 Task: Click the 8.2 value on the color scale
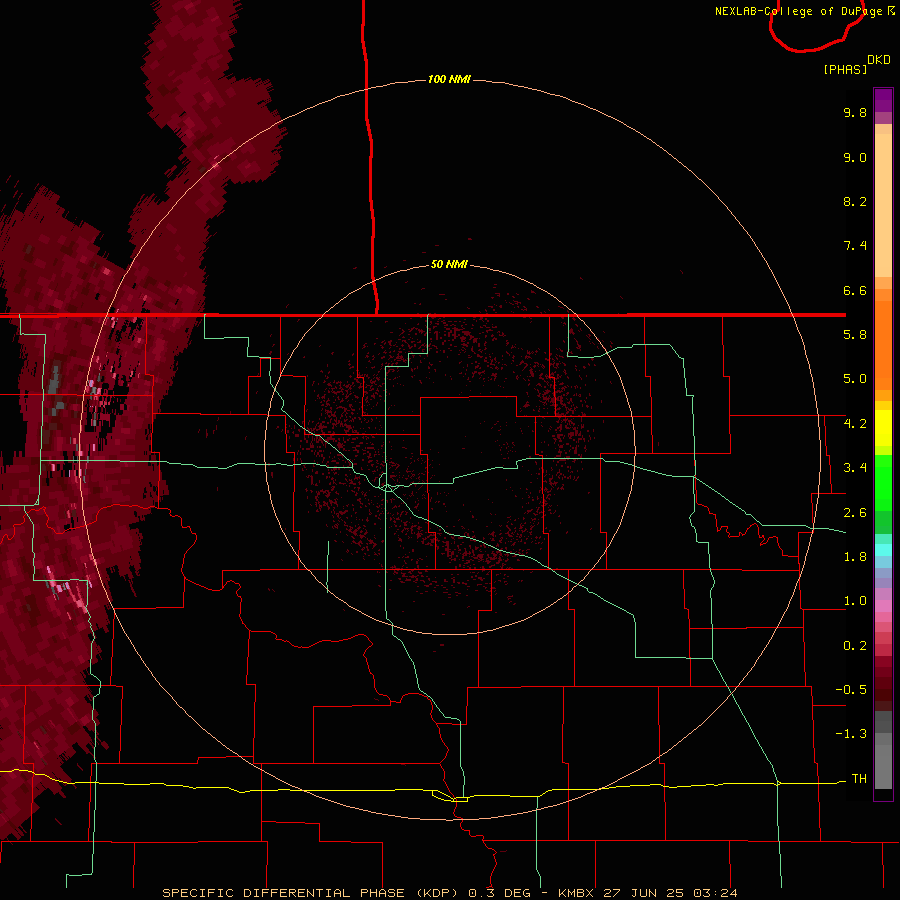click(855, 201)
